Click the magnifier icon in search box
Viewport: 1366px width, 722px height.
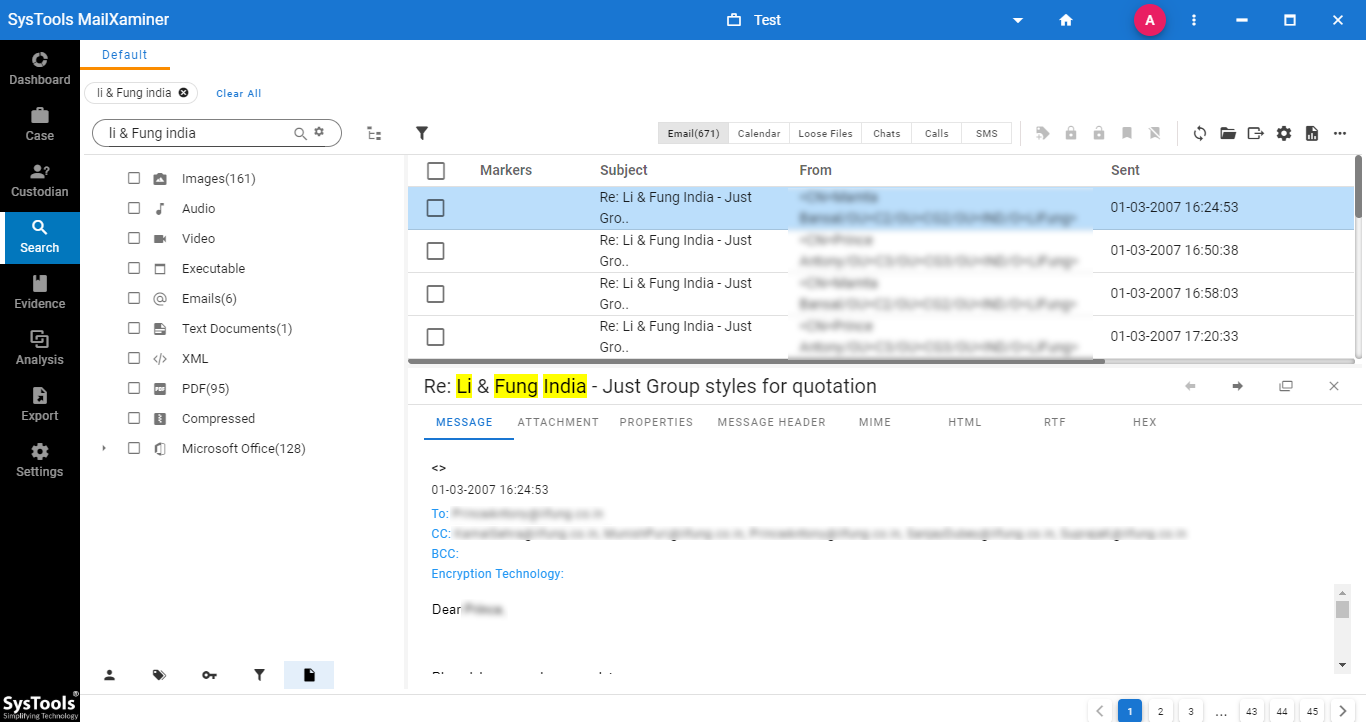[300, 133]
